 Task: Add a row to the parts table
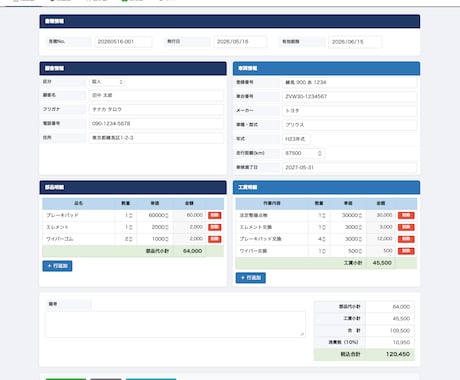point(57,266)
